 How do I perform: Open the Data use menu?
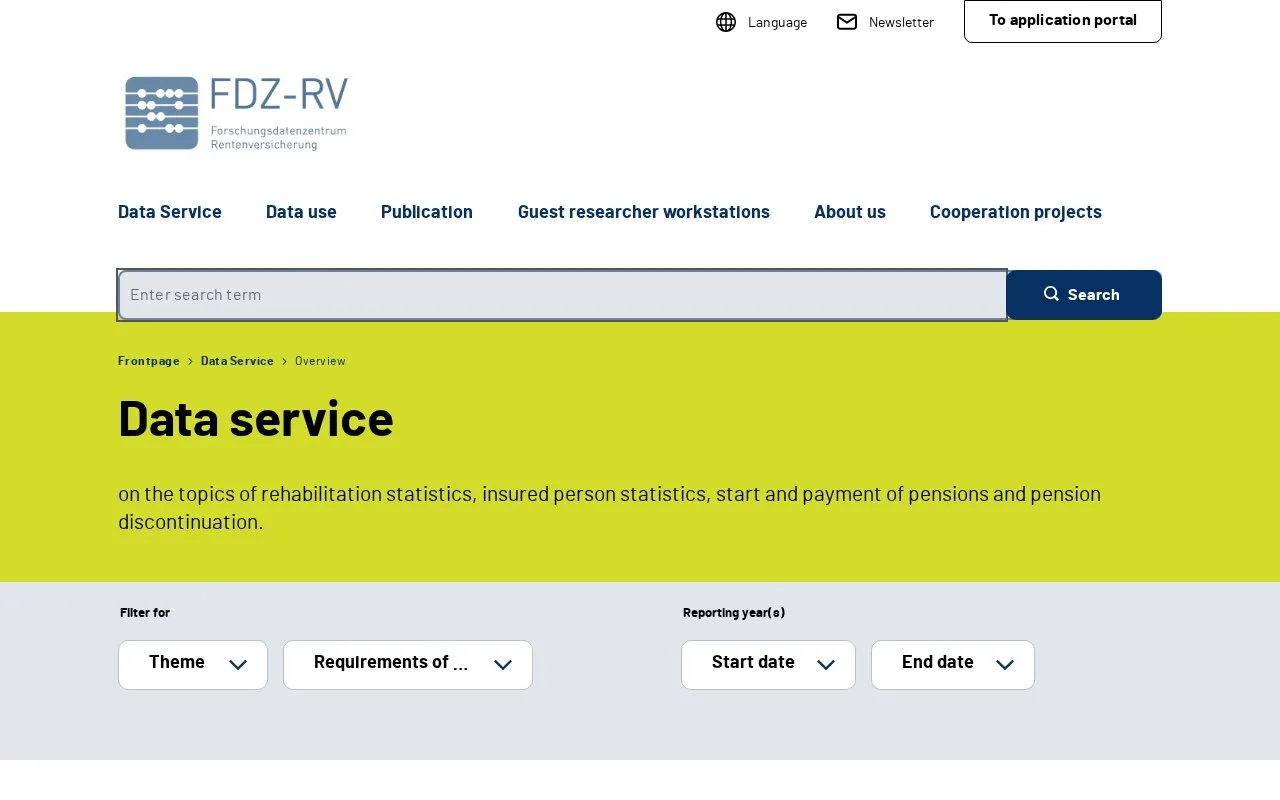[x=301, y=212]
